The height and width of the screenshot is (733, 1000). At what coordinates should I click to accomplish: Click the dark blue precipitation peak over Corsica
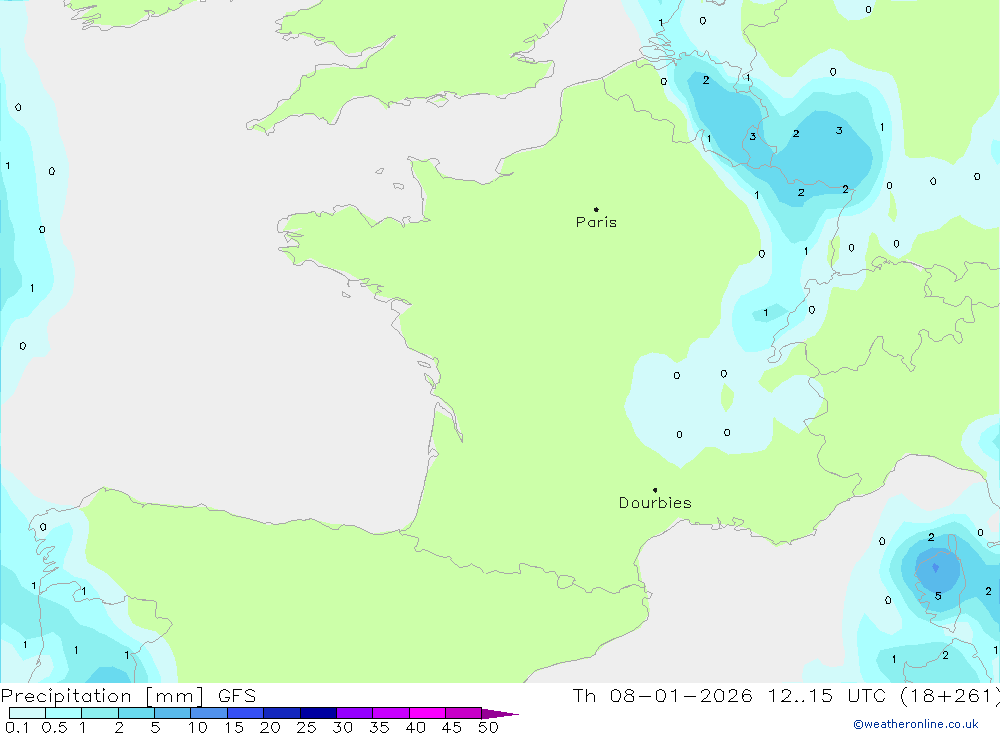pos(935,569)
